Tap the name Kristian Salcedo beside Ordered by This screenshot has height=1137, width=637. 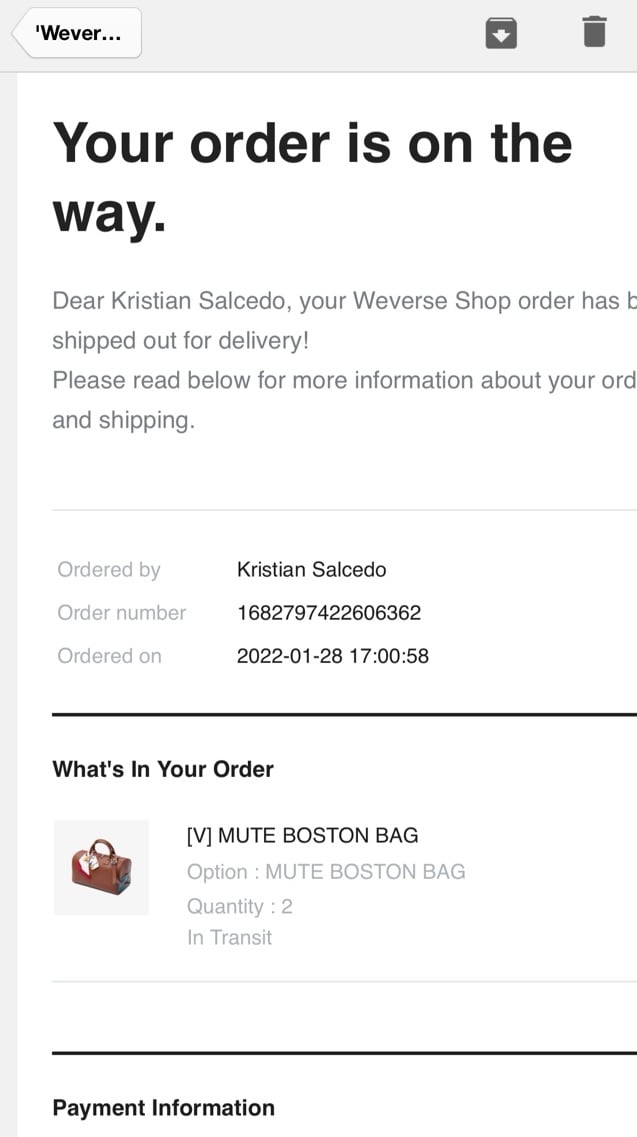(311, 570)
